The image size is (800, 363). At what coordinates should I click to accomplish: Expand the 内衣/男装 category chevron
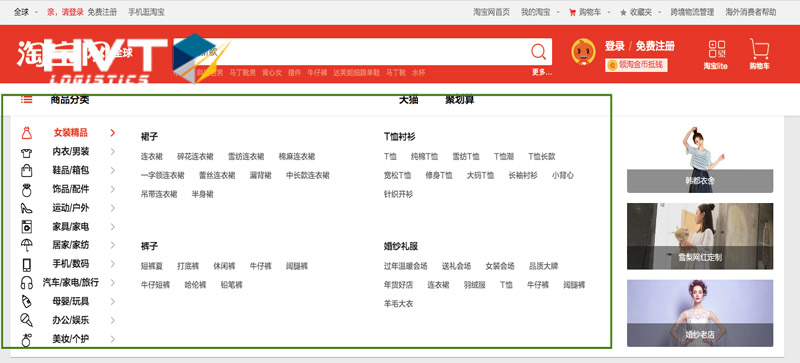coord(113,152)
